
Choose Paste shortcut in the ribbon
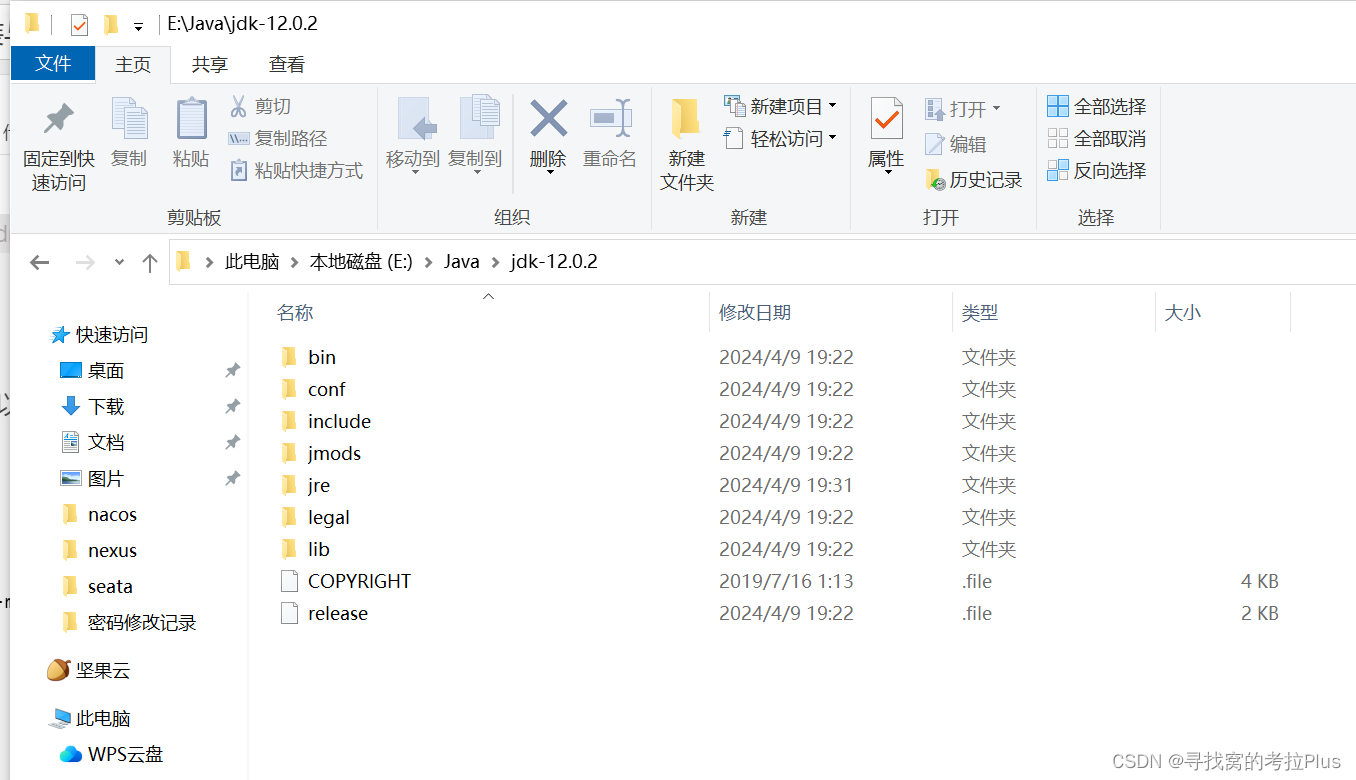[296, 170]
